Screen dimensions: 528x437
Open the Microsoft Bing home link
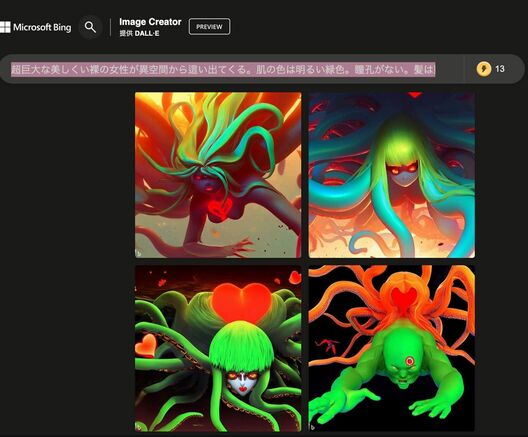click(36, 27)
